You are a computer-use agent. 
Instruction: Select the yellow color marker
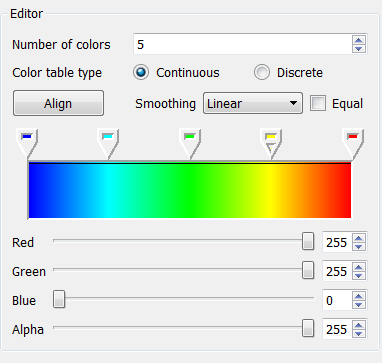point(271,143)
